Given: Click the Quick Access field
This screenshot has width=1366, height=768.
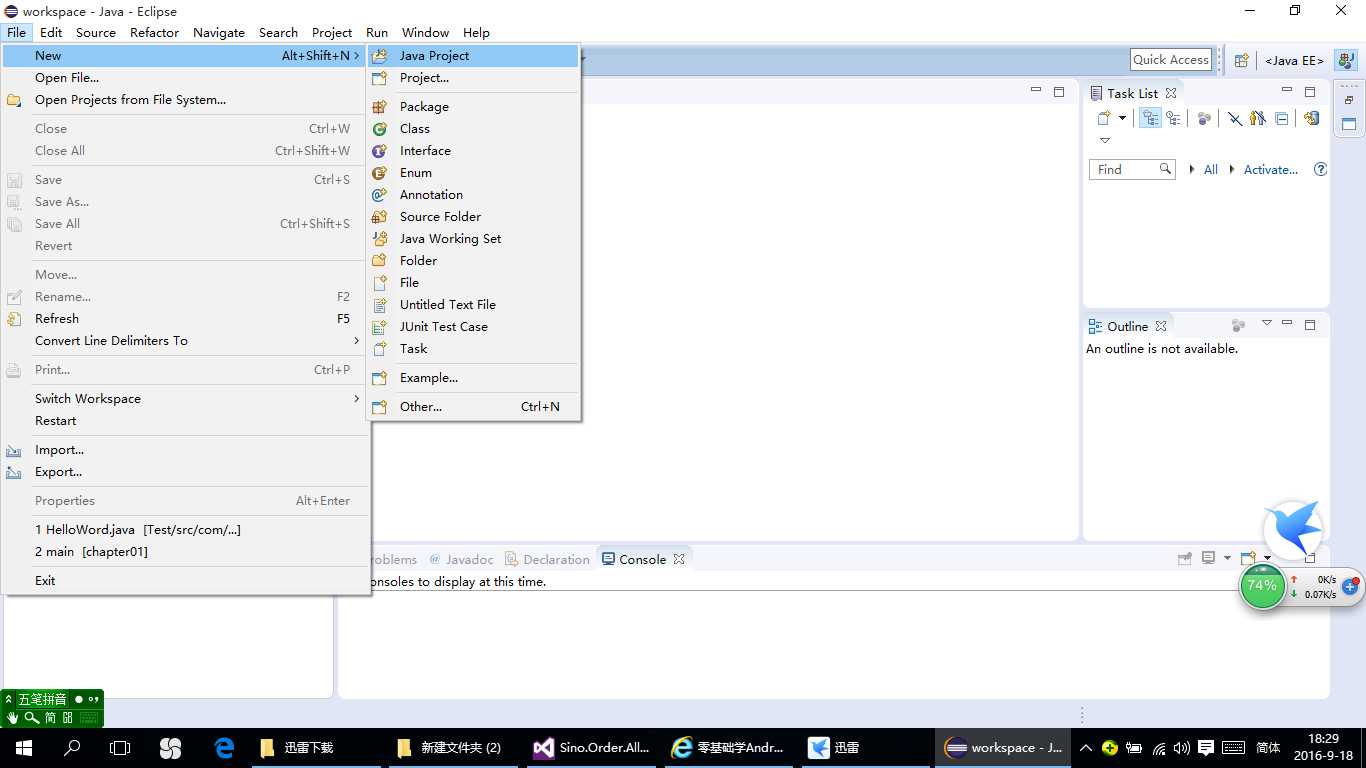Looking at the screenshot, I should point(1171,60).
